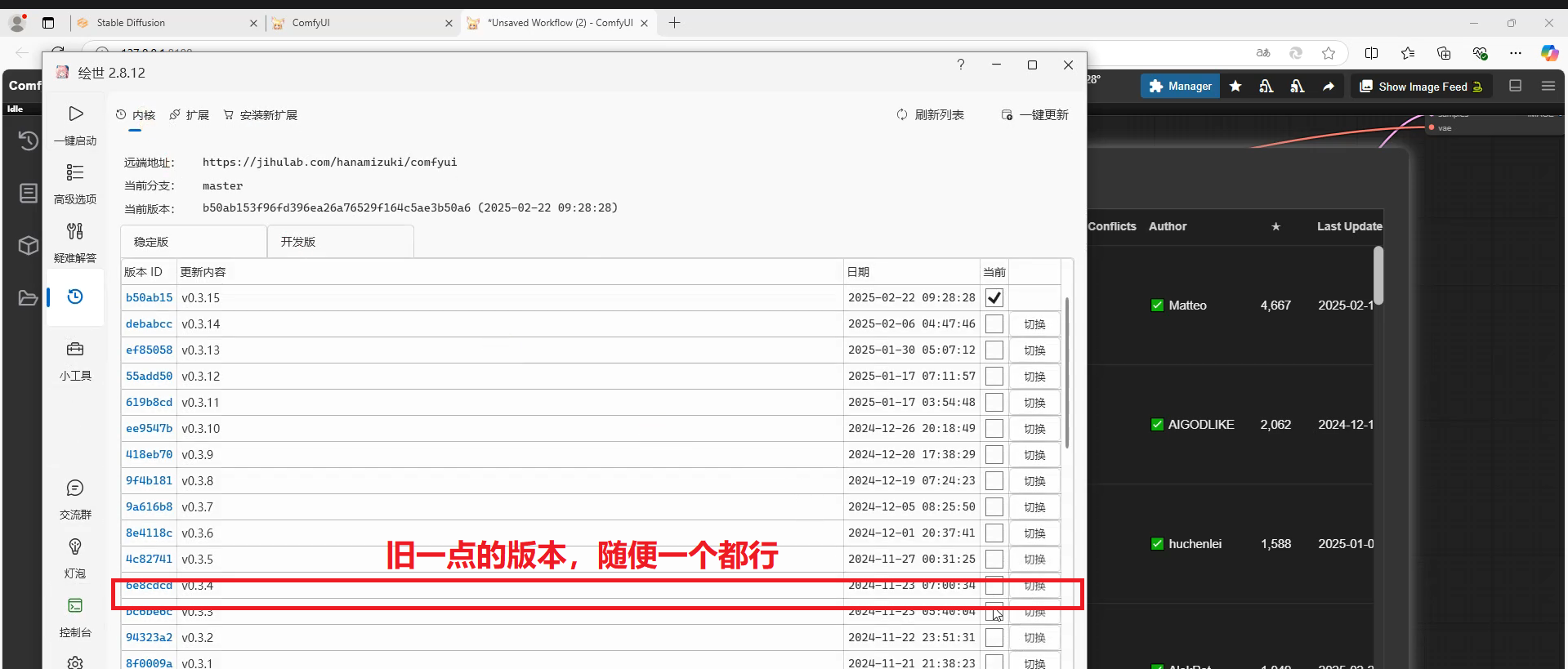Image resolution: width=1568 pixels, height=669 pixels.
Task: Tick the checkbox for v0.3.13
Action: tap(994, 350)
